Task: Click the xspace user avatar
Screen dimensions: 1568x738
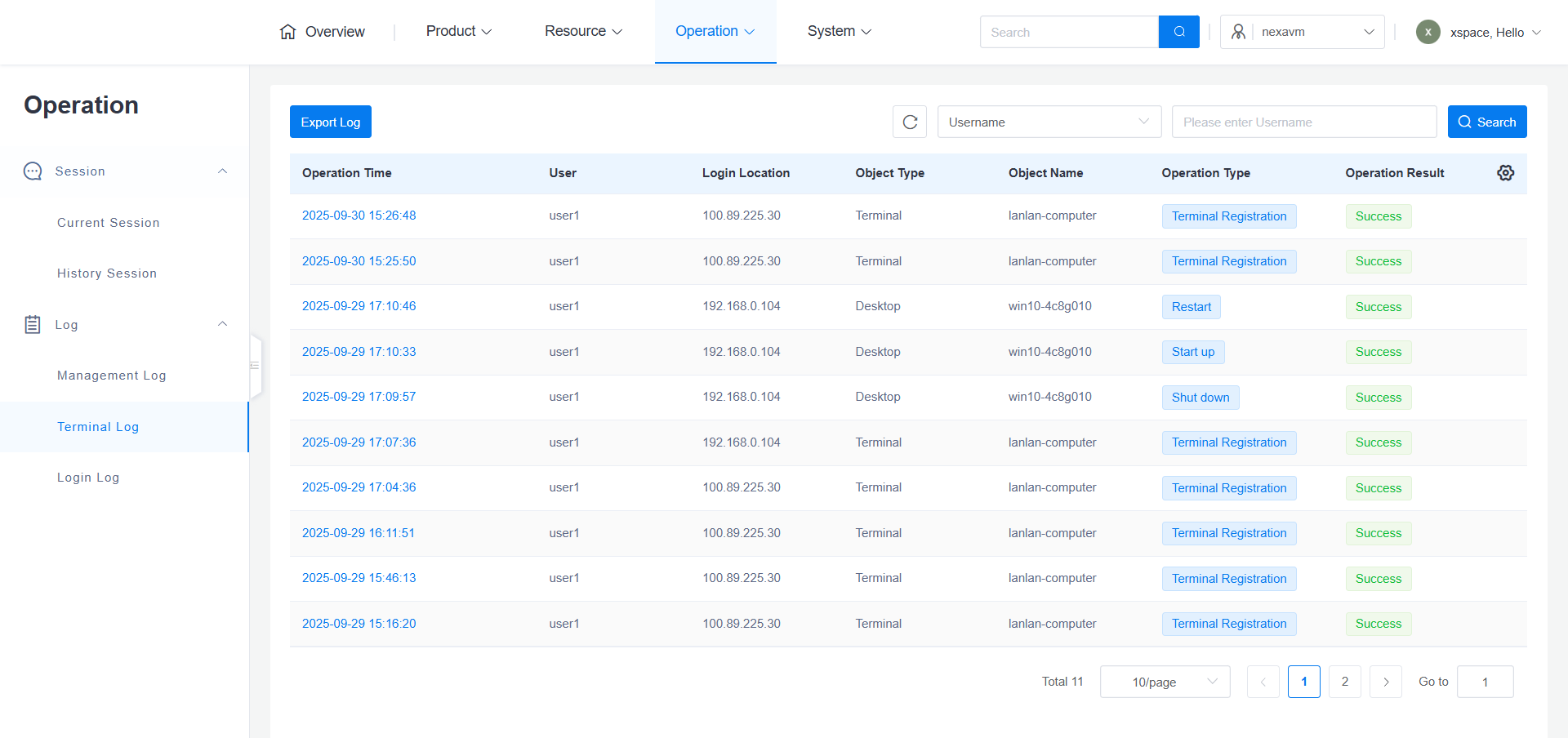Action: (x=1428, y=32)
